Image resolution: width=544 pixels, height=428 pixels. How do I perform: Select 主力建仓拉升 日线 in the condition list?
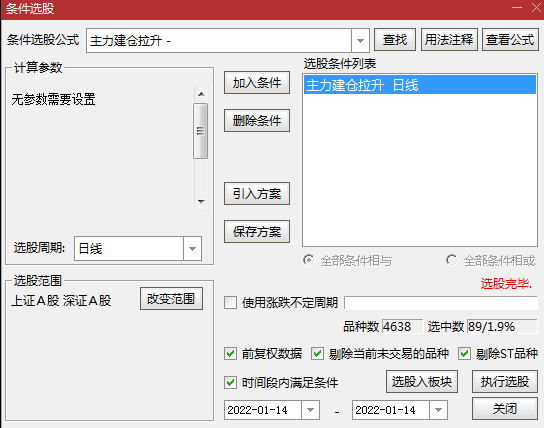420,85
